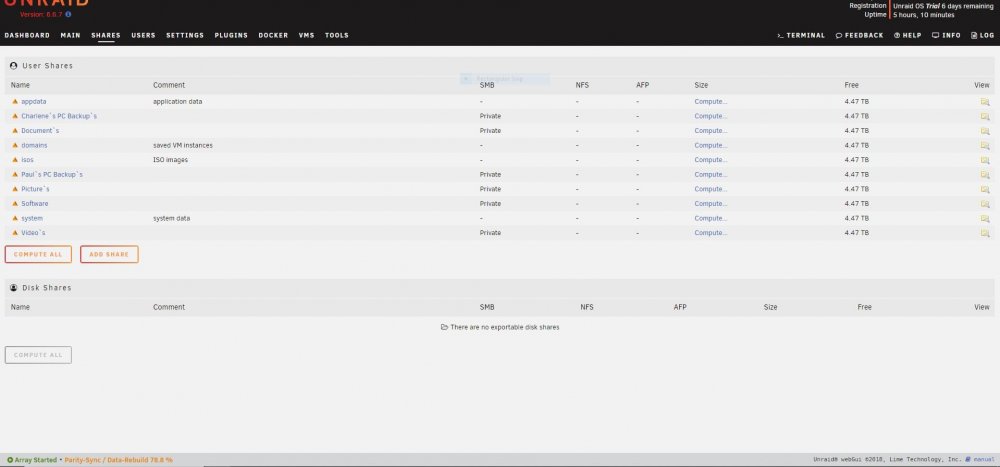Open the Settings tab
Viewport: 1000px width, 467px height.
(185, 36)
